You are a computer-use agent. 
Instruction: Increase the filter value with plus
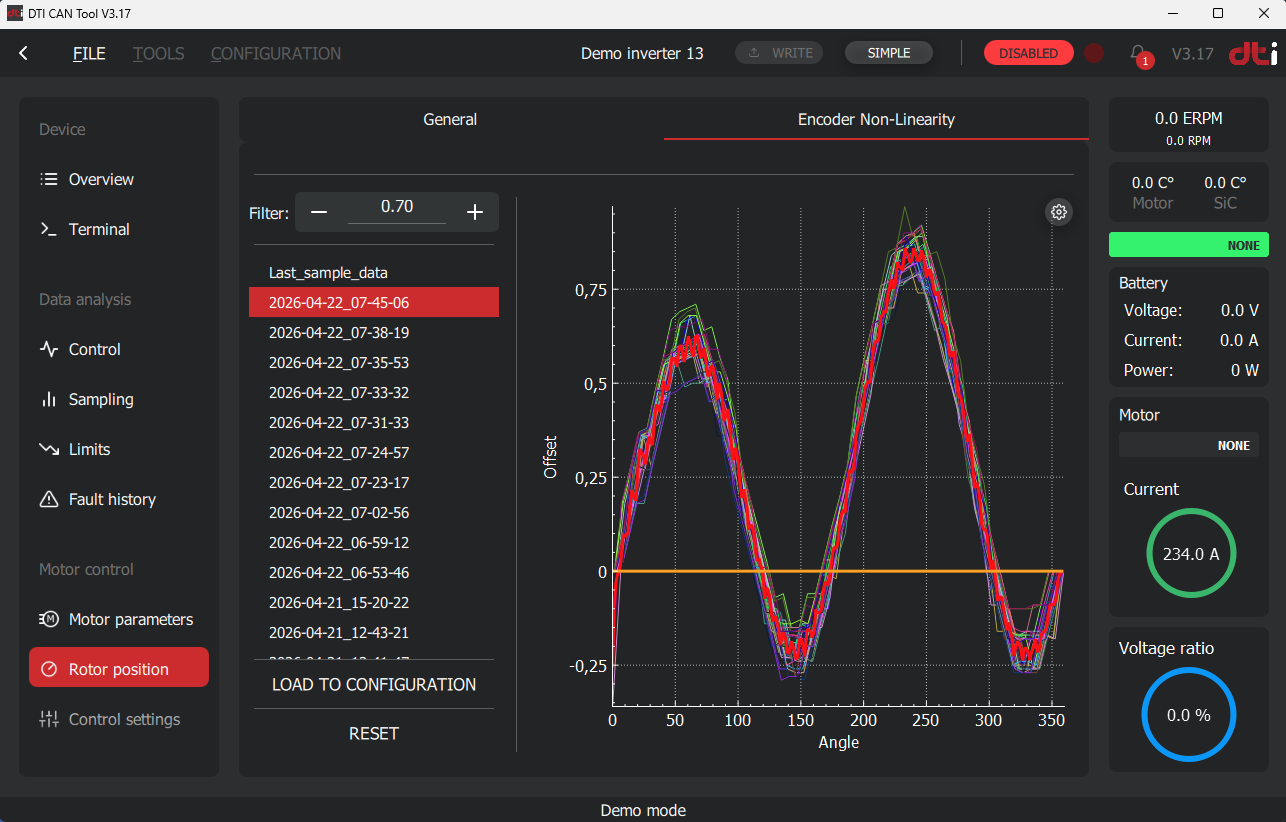[475, 212]
